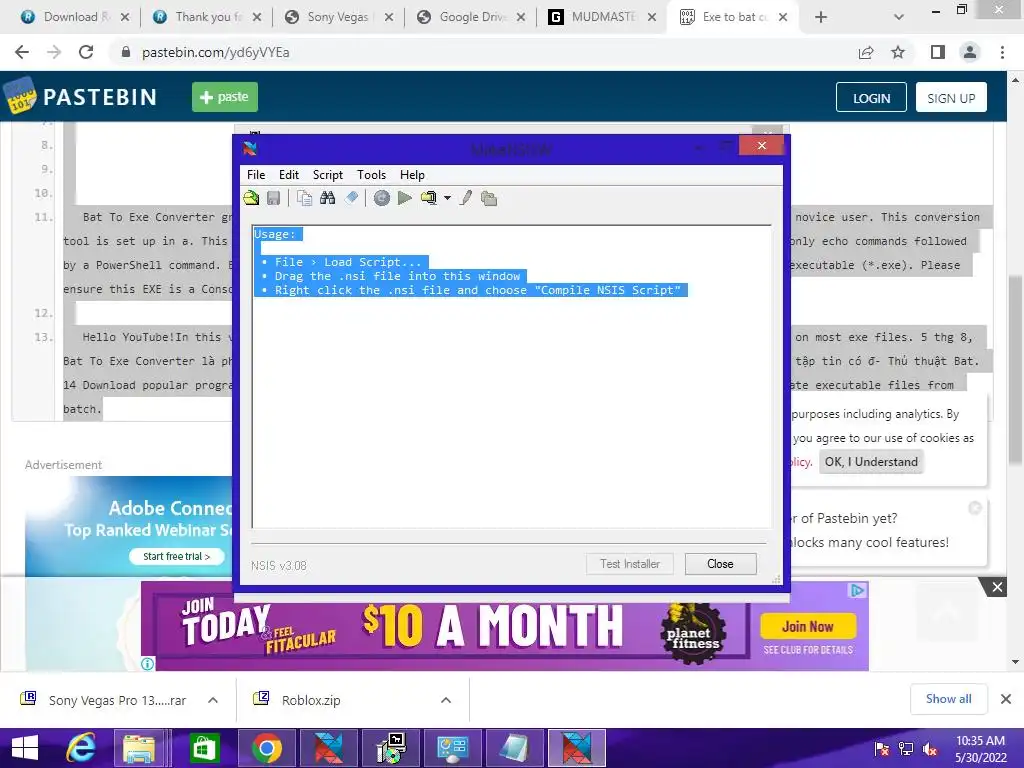Click the Save Output disk icon in MakeNSISW
1024x768 pixels.
coord(274,198)
